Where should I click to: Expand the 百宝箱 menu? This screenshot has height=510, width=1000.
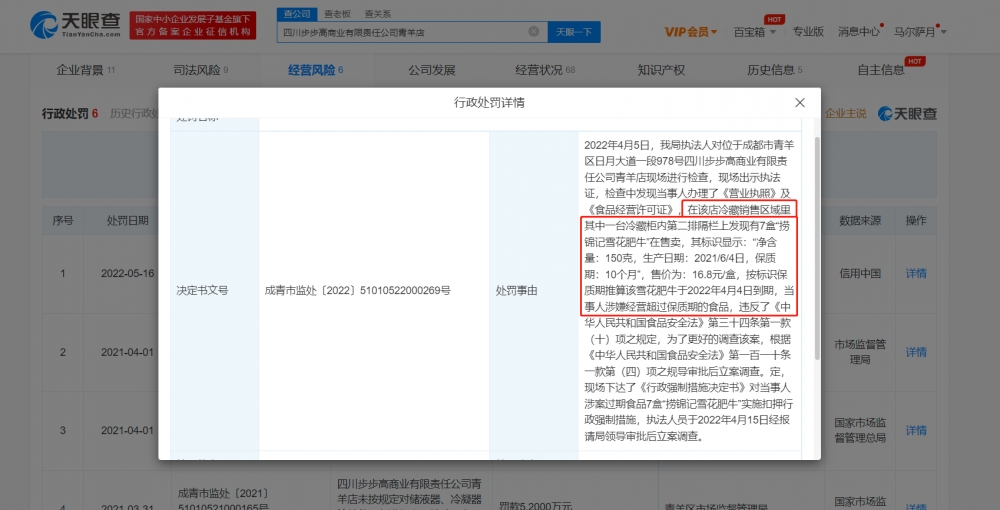click(754, 32)
